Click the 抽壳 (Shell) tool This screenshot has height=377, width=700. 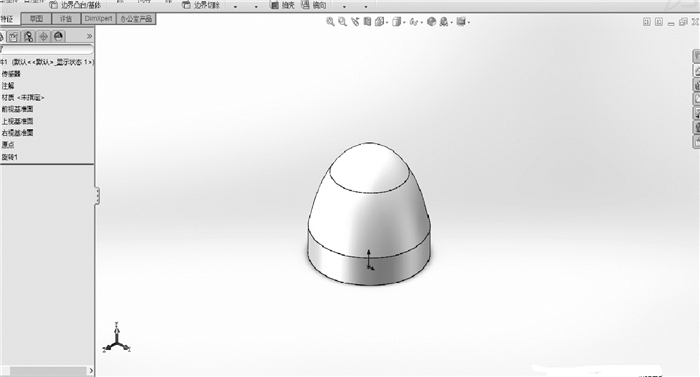pyautogui.click(x=283, y=5)
